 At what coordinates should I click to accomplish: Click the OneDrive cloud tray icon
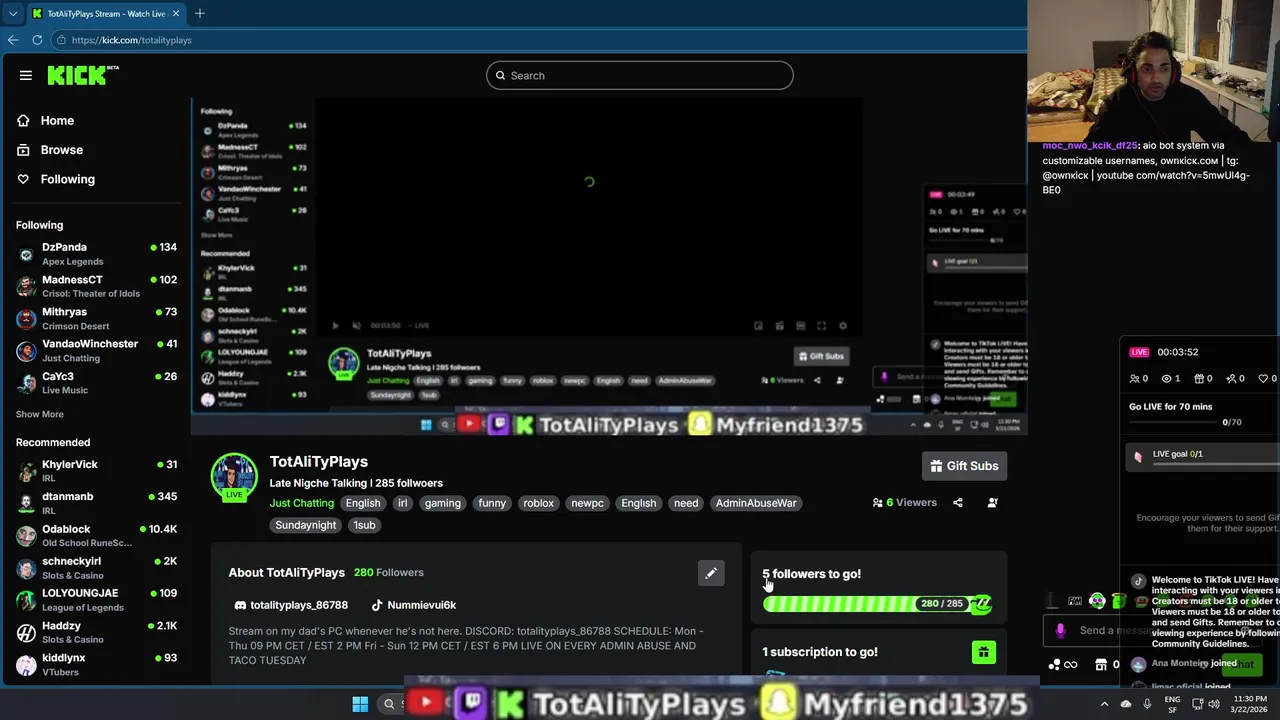point(1126,704)
